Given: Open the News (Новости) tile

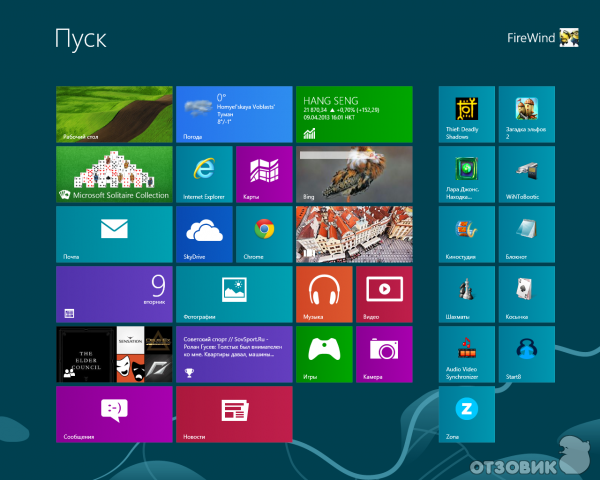Looking at the screenshot, I should 234,414.
